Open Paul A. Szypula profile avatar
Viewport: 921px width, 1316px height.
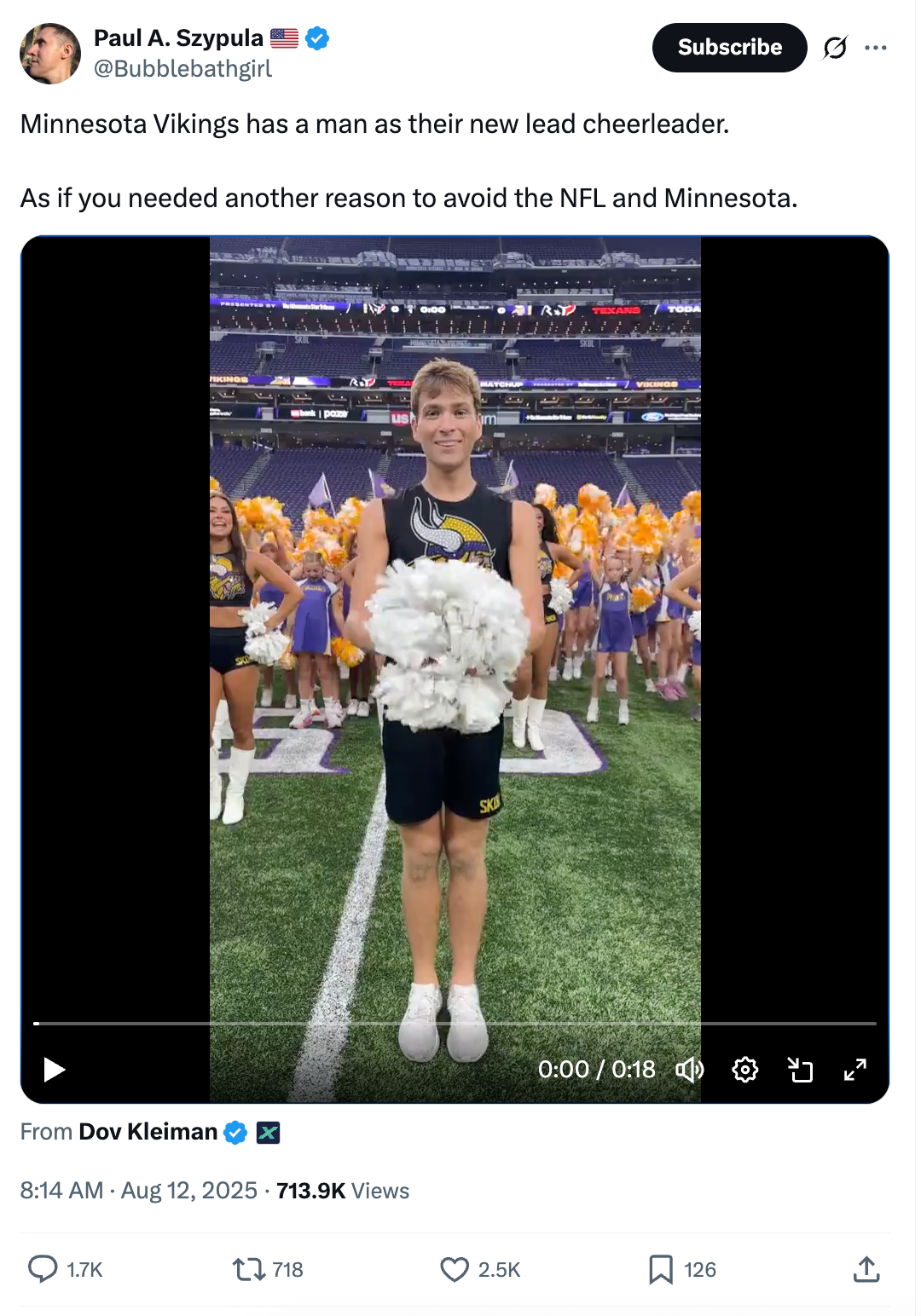[x=50, y=53]
